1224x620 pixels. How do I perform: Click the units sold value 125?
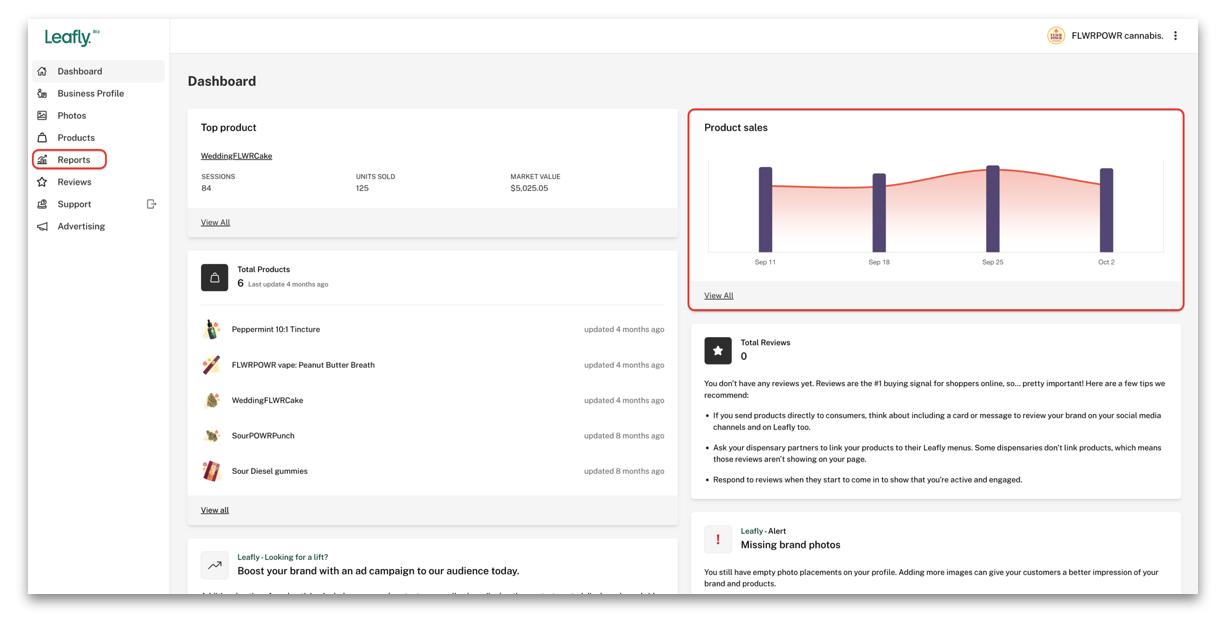362,188
